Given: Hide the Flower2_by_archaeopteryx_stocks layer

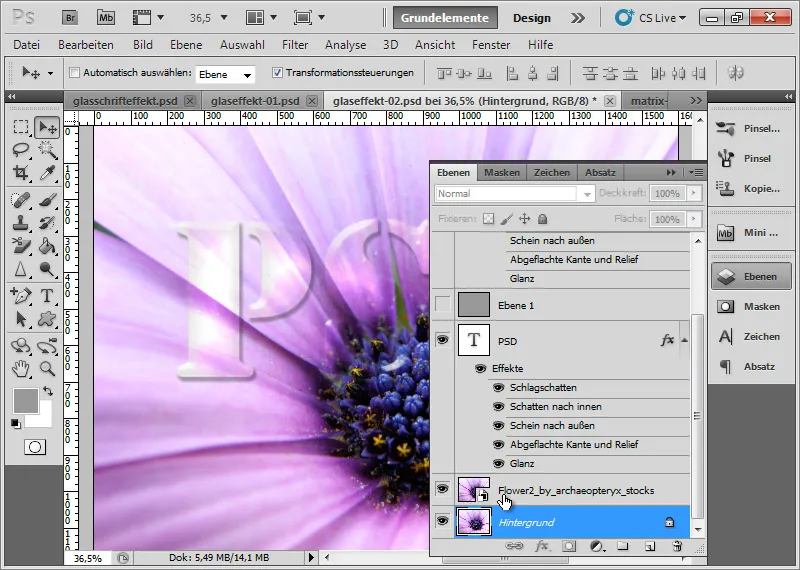Looking at the screenshot, I should (x=442, y=489).
